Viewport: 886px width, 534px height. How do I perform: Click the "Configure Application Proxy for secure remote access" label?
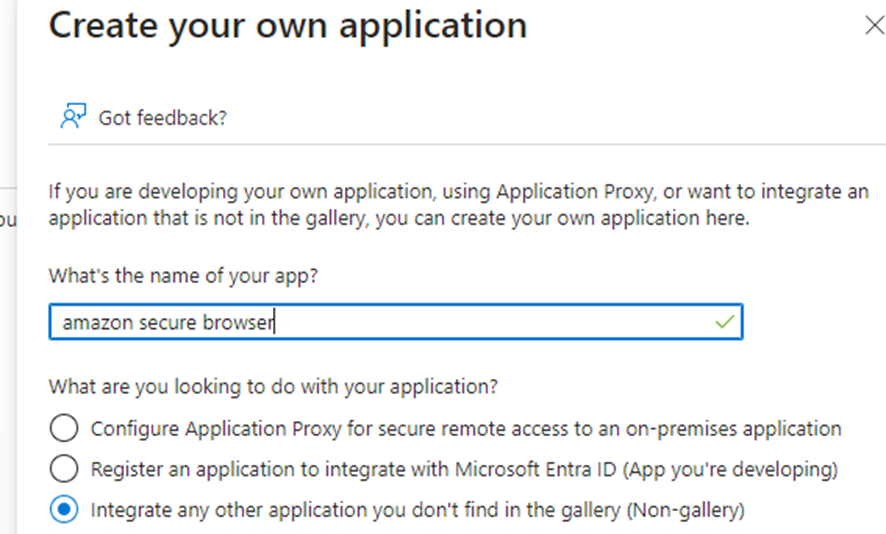pos(466,429)
